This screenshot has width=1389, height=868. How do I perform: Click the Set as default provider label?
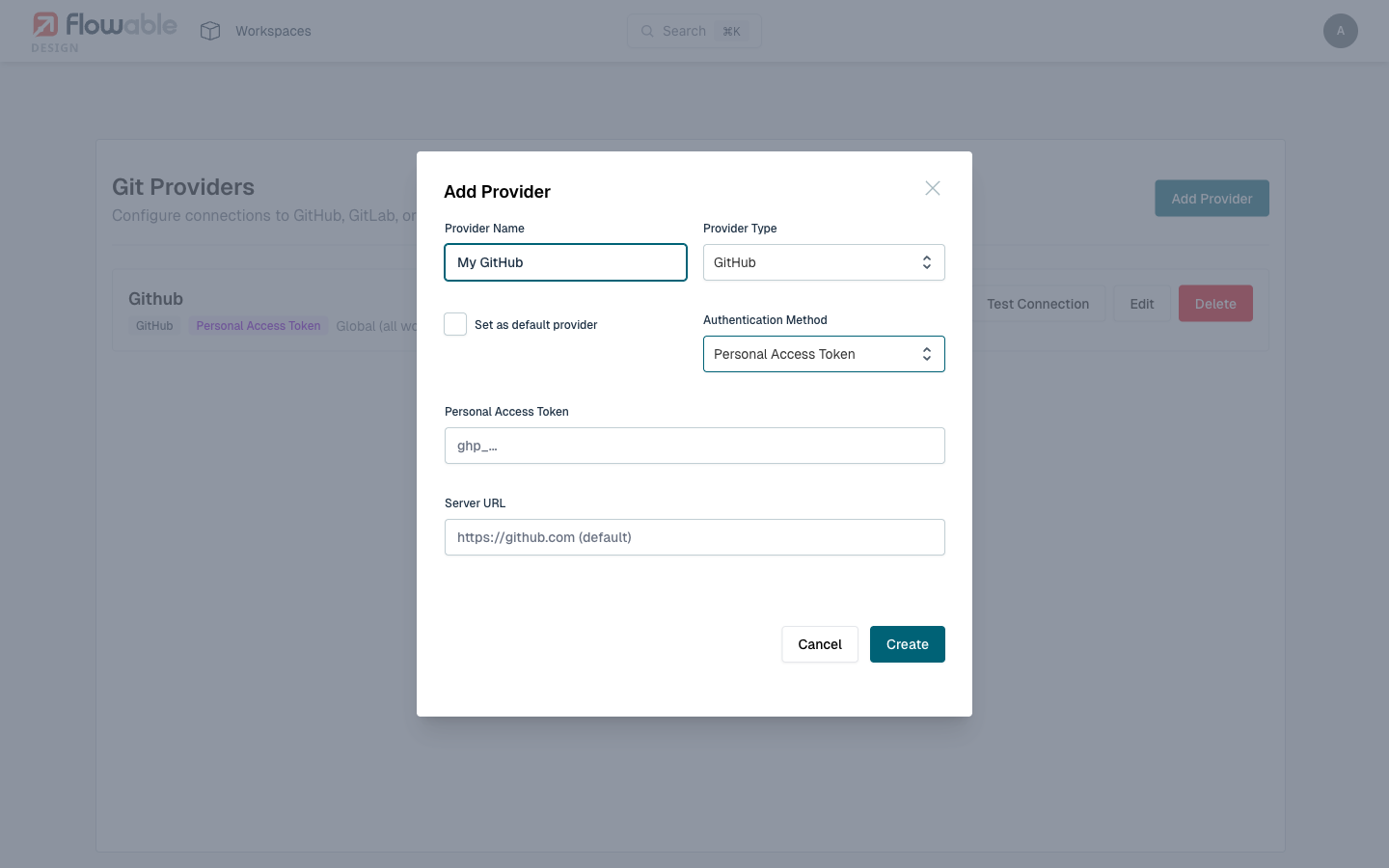pyautogui.click(x=536, y=325)
